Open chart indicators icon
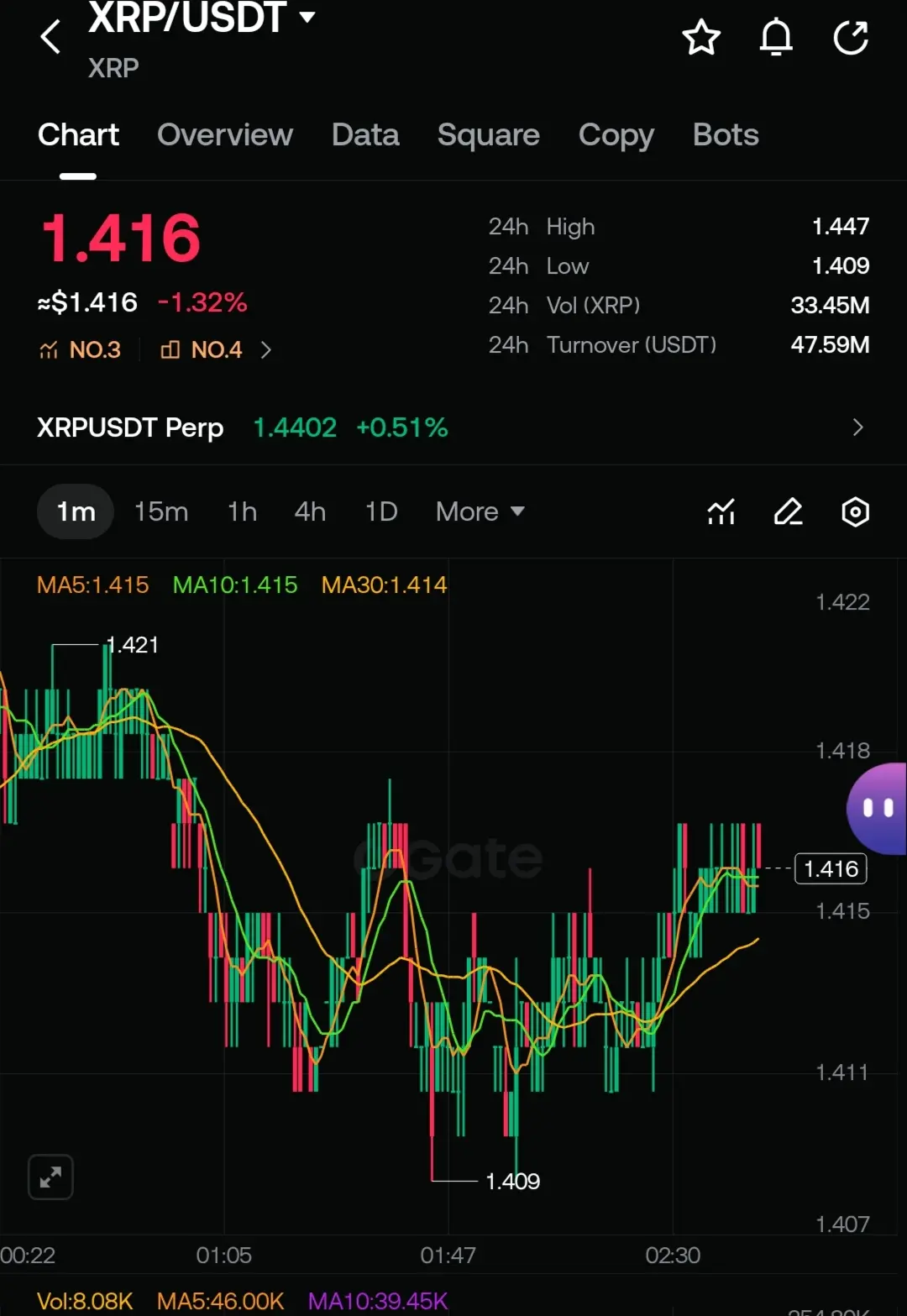907x1316 pixels. coord(721,511)
